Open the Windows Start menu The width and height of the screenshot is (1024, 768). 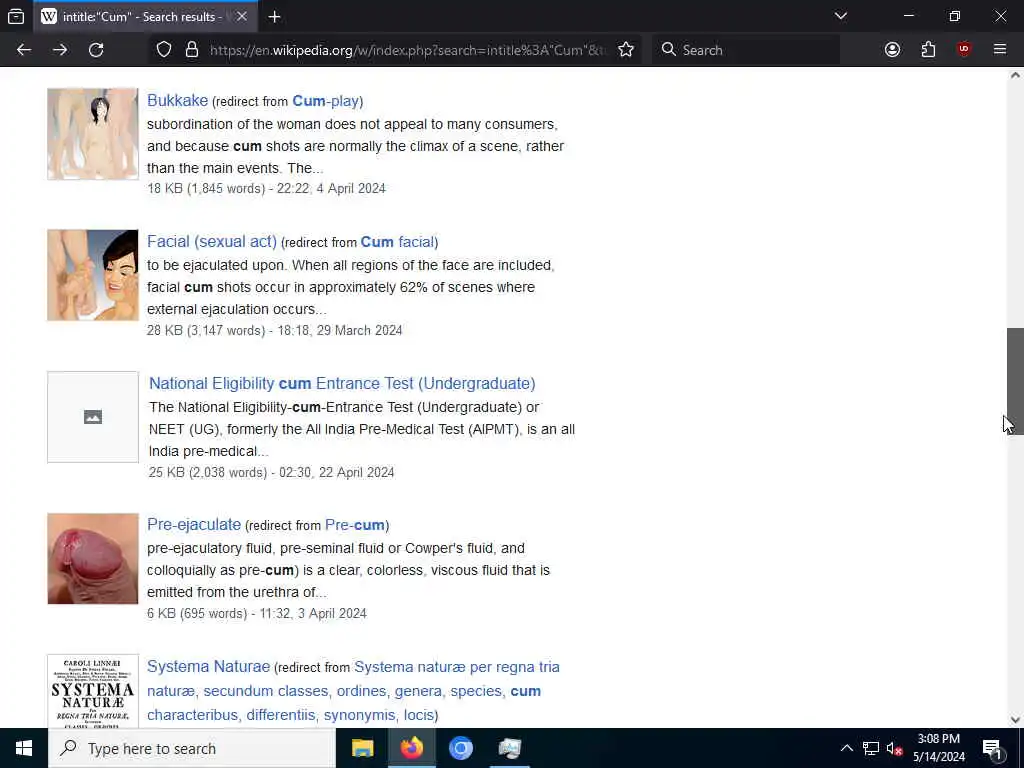click(x=24, y=748)
